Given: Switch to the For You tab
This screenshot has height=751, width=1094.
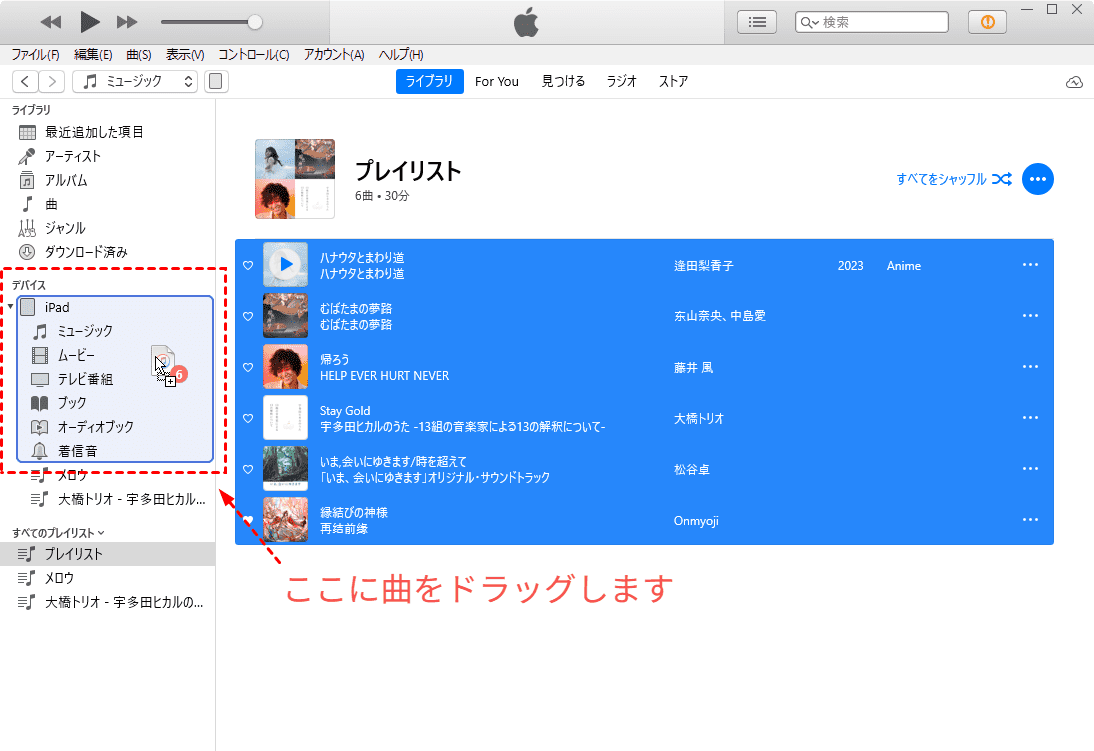Looking at the screenshot, I should pos(496,82).
